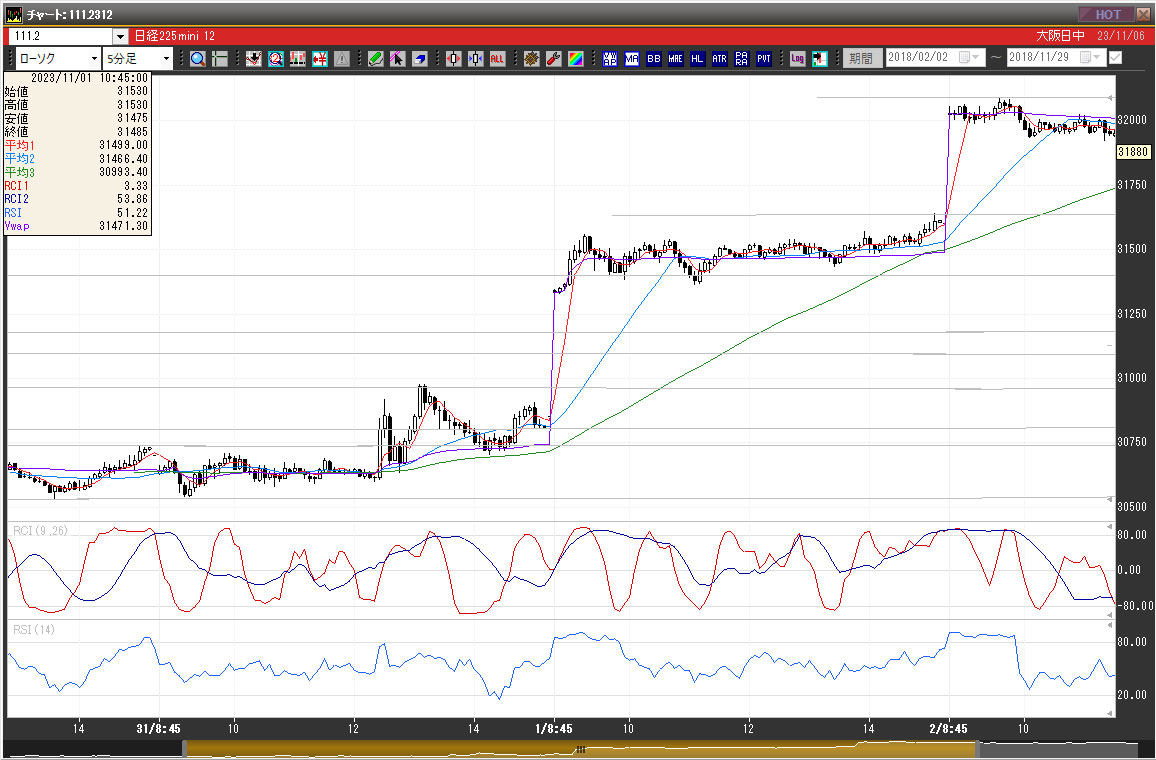Select the green pencil drawing tool
This screenshot has width=1156, height=760.
point(376,59)
